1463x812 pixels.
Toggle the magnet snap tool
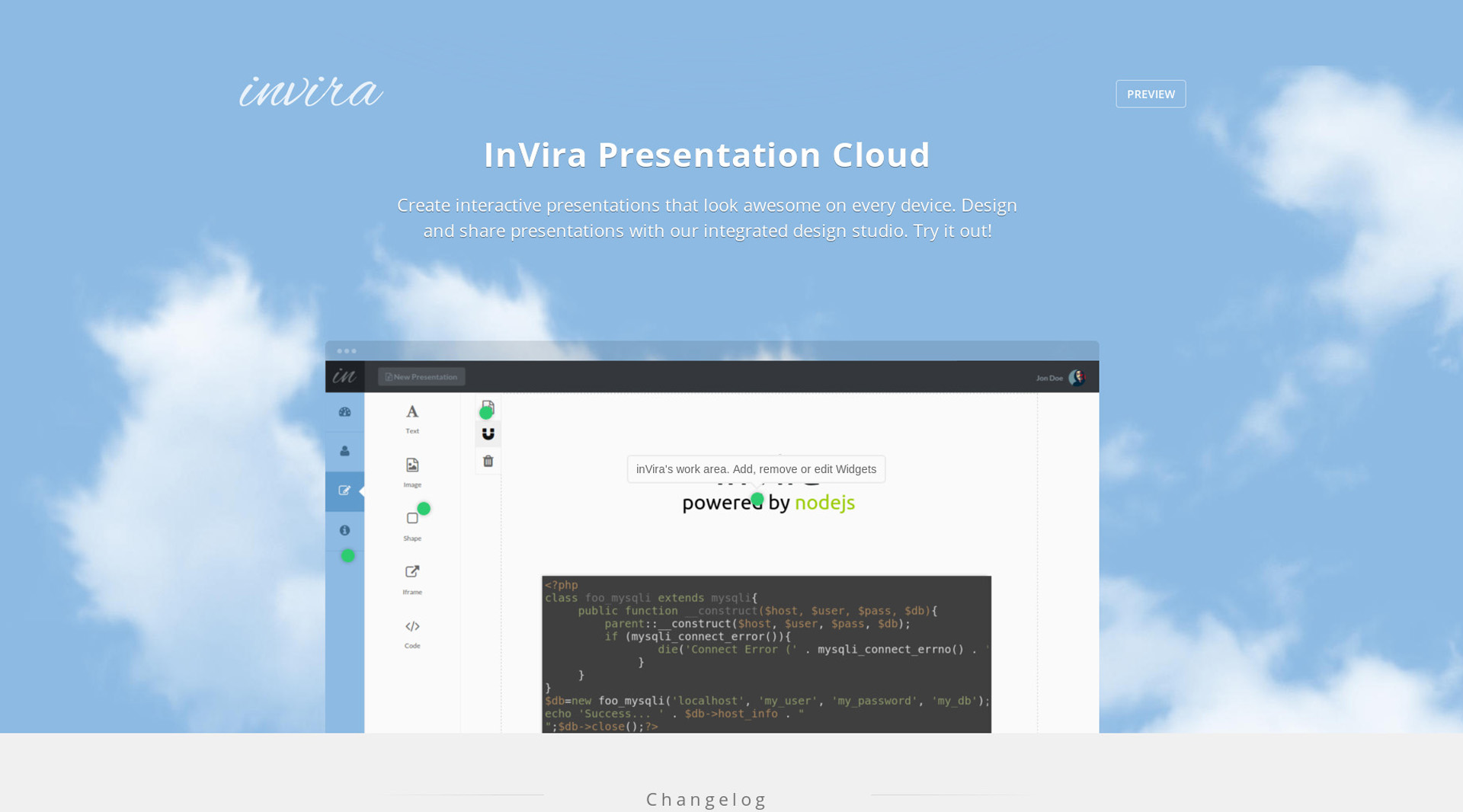(x=488, y=433)
